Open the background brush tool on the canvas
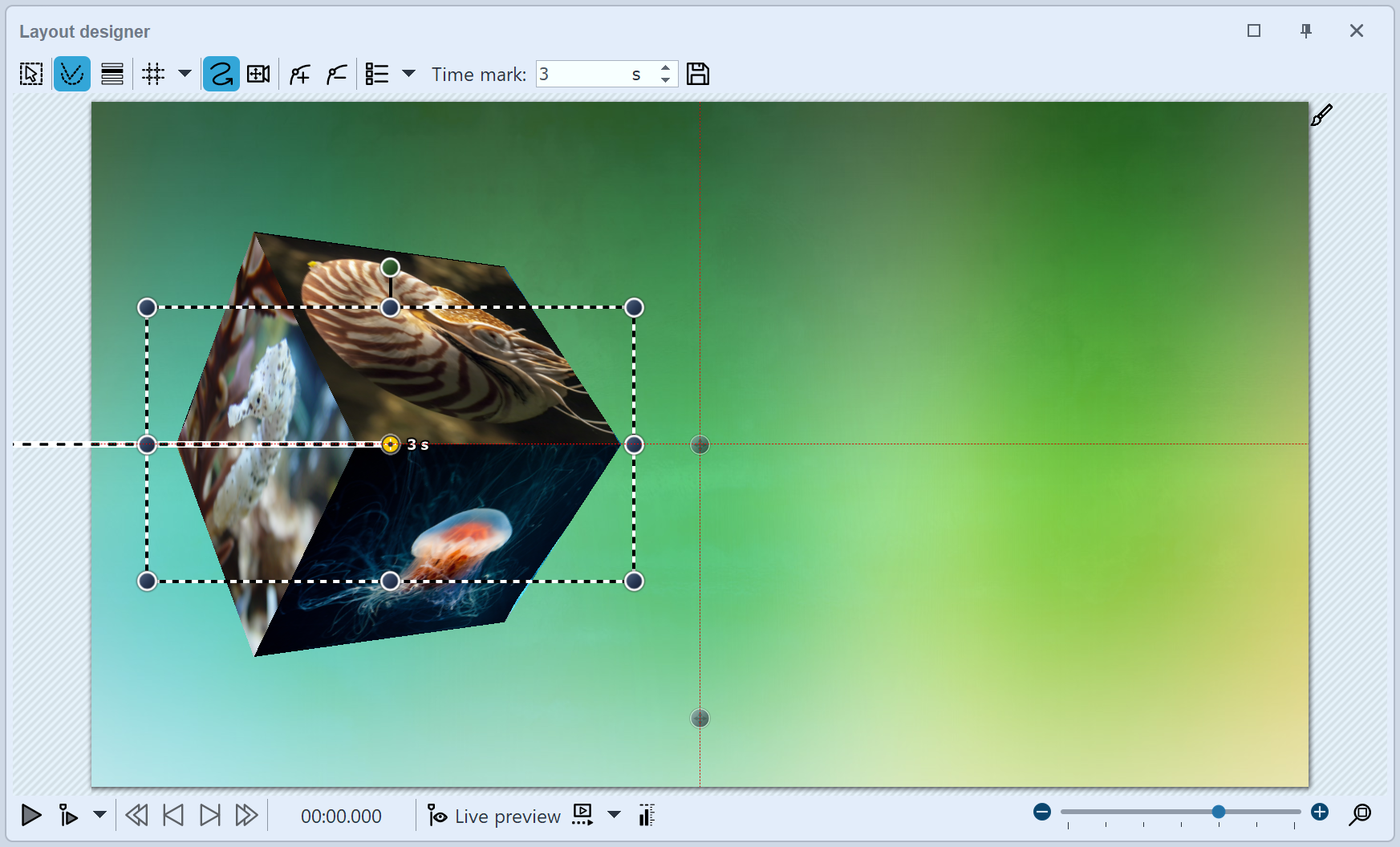 click(x=1322, y=114)
